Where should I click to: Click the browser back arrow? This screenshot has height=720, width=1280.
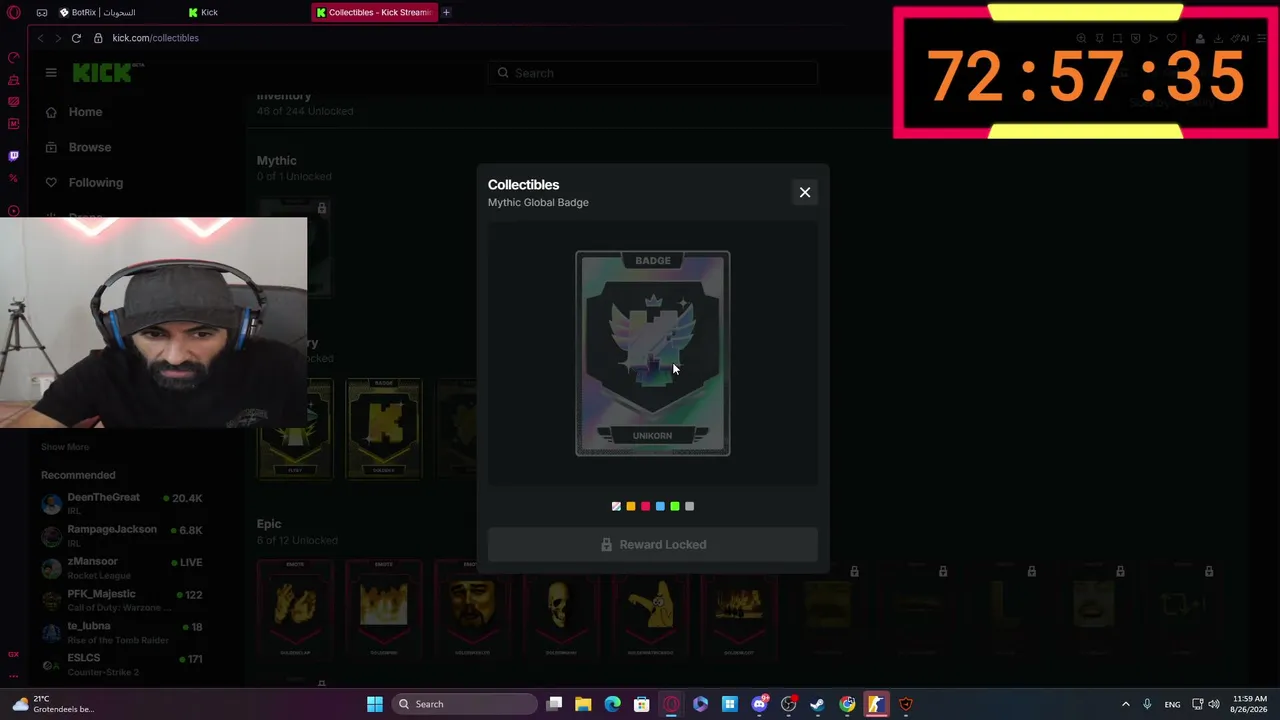click(40, 38)
